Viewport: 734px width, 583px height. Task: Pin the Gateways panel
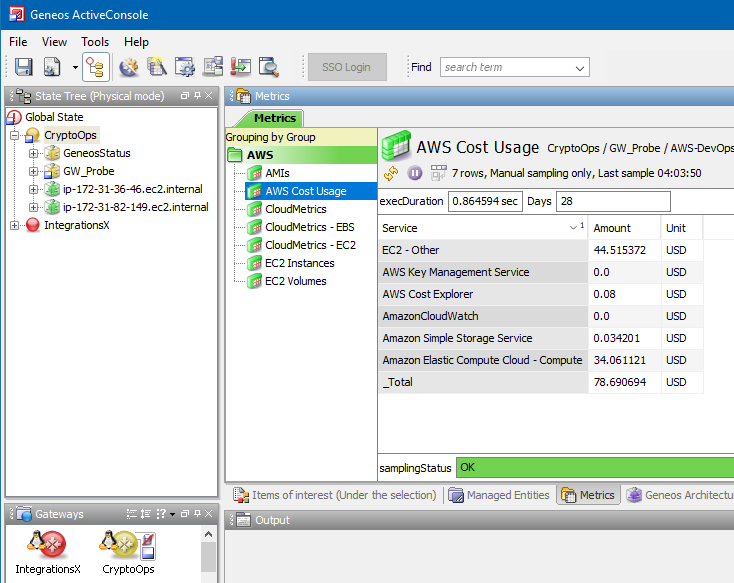pos(198,514)
